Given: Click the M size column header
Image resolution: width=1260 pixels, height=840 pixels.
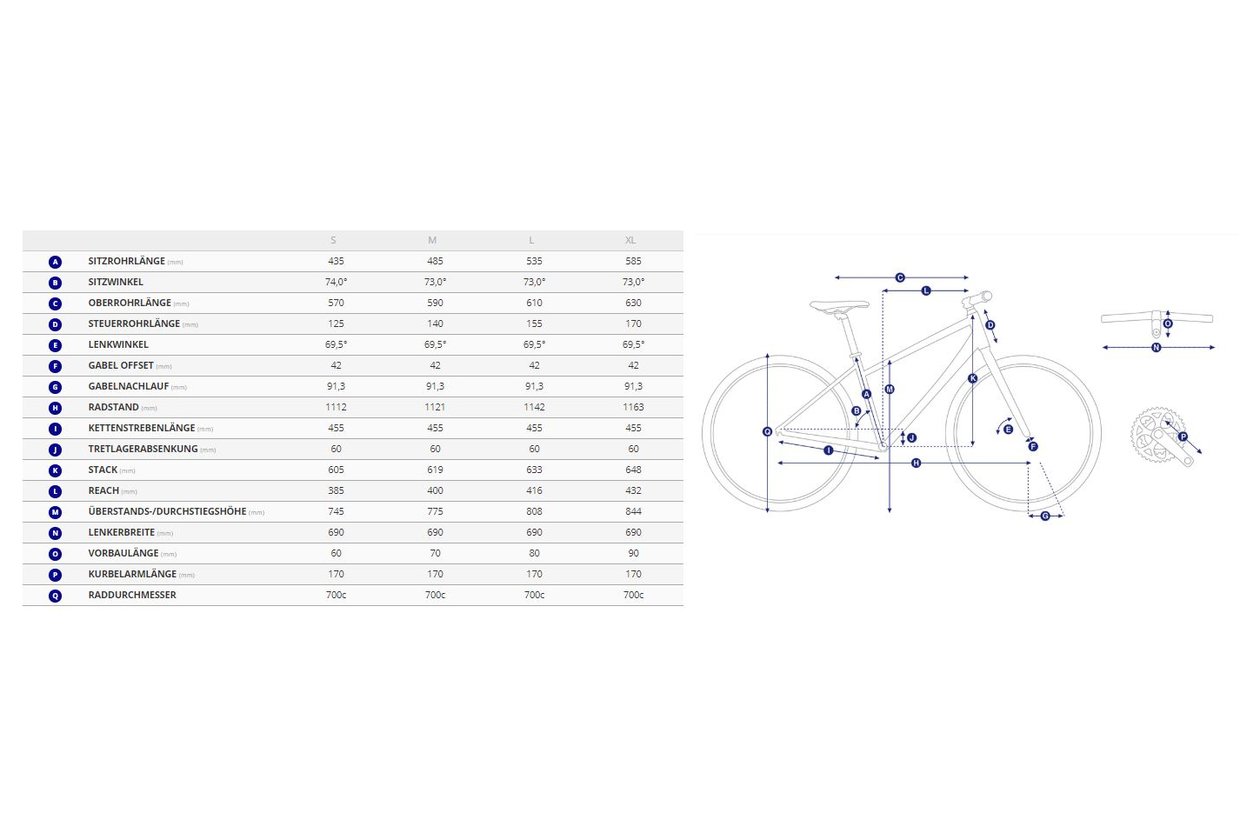Looking at the screenshot, I should point(433,241).
